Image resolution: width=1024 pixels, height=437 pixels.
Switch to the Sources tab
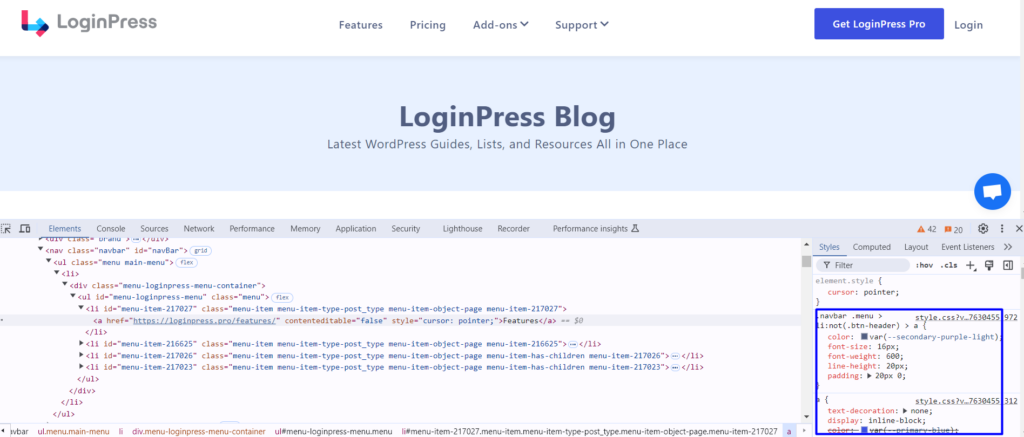pos(154,229)
